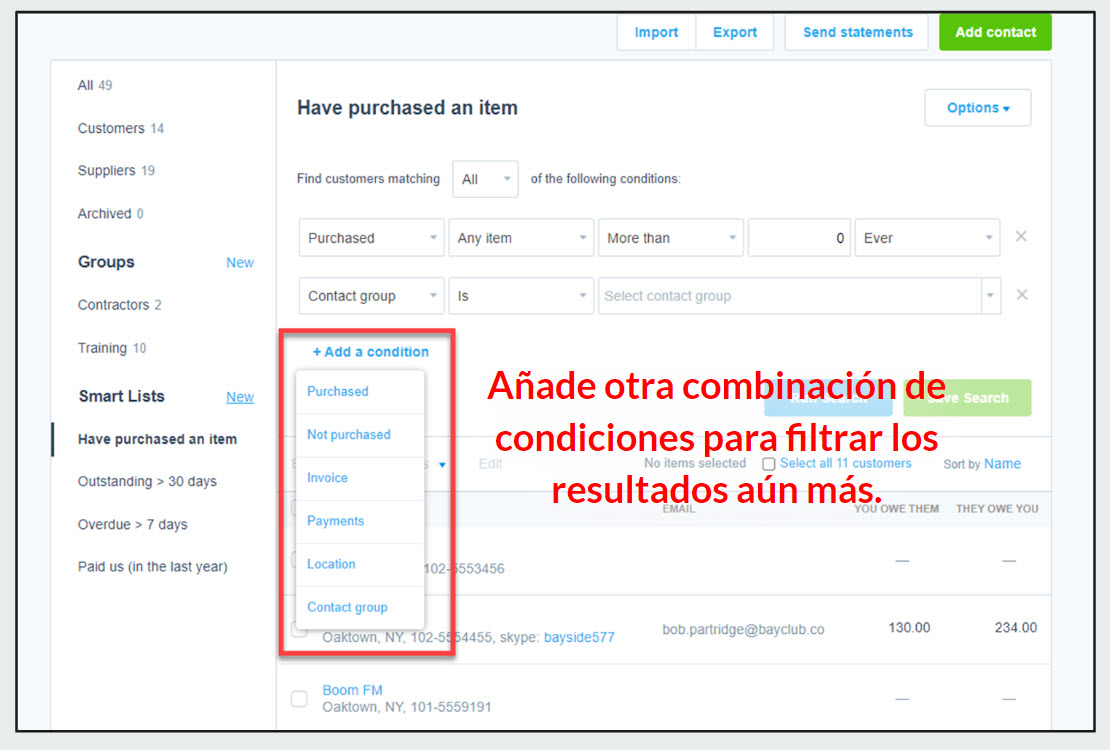Click the green Add contact button
This screenshot has height=750, width=1110.
point(995,32)
